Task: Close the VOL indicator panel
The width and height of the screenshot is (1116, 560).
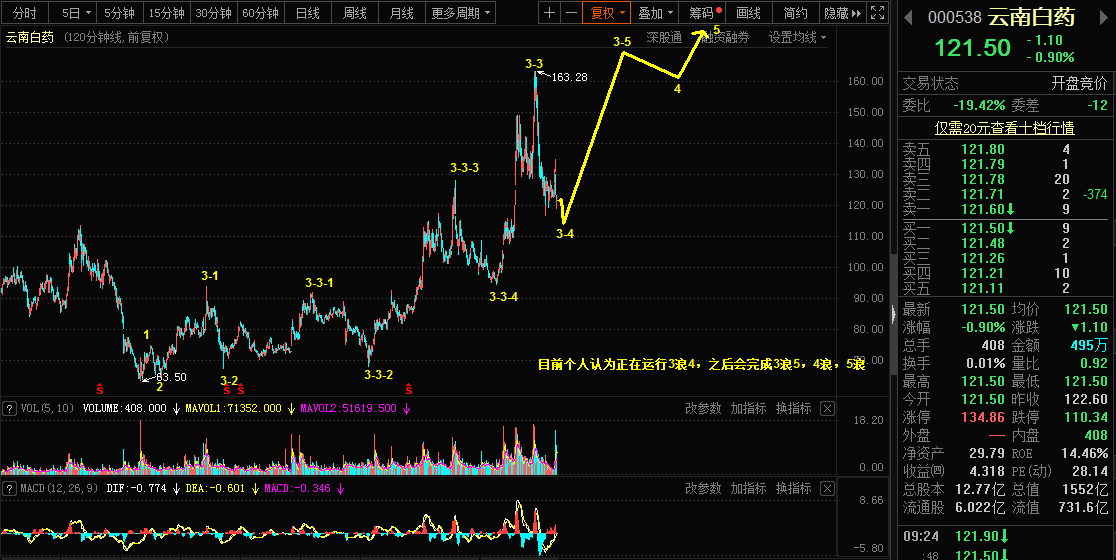Action: click(x=827, y=408)
